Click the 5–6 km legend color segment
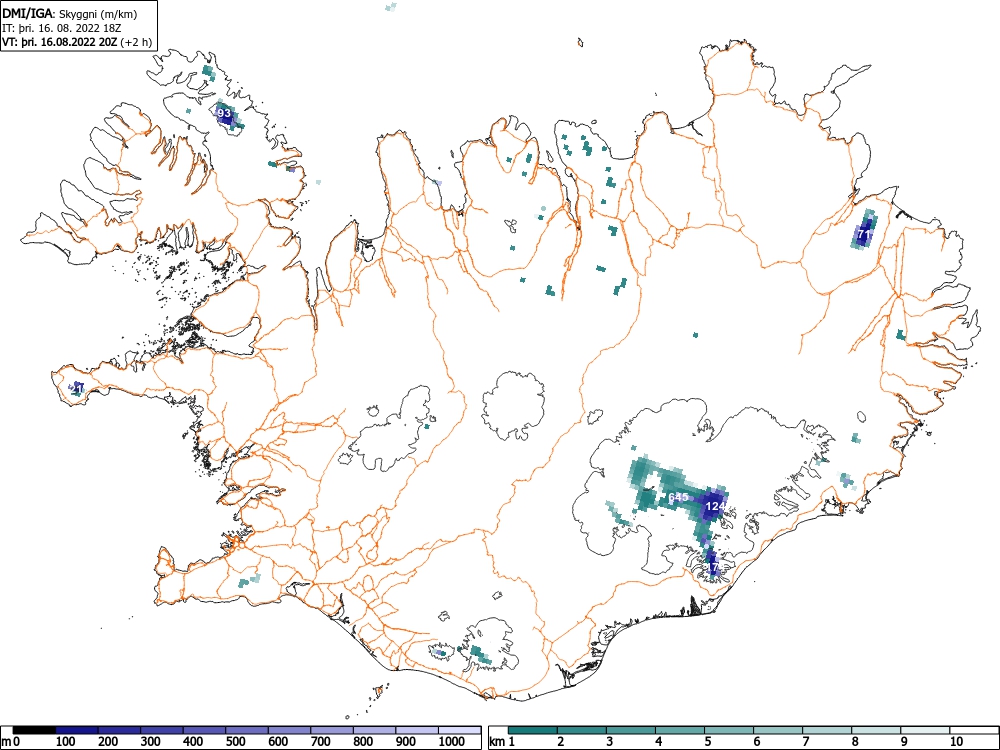This screenshot has height=750, width=1000. point(729,730)
